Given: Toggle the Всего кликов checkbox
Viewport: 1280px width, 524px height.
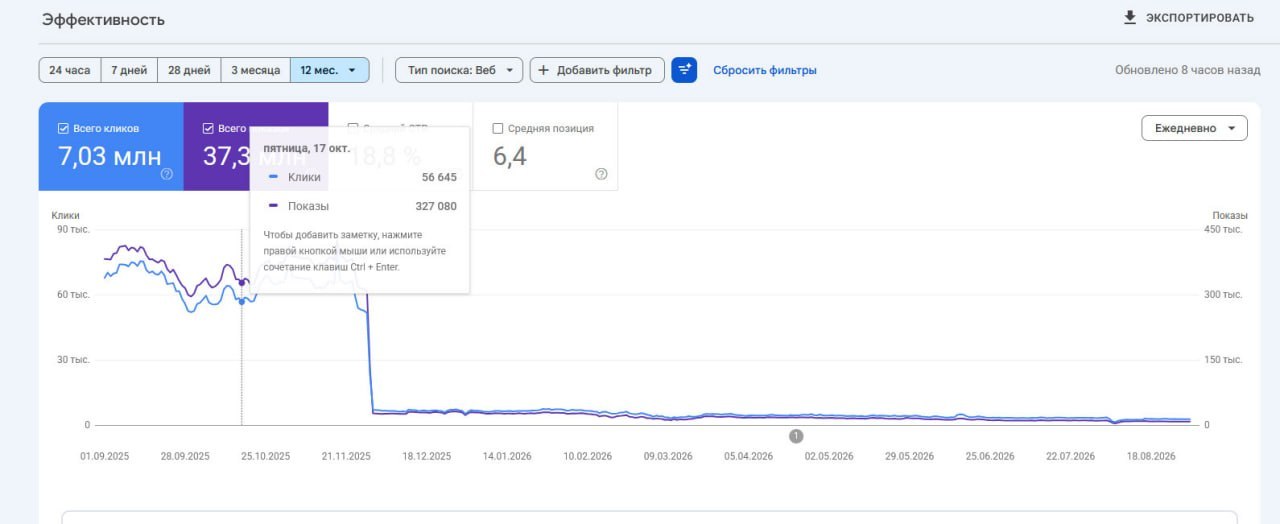Looking at the screenshot, I should 63,128.
